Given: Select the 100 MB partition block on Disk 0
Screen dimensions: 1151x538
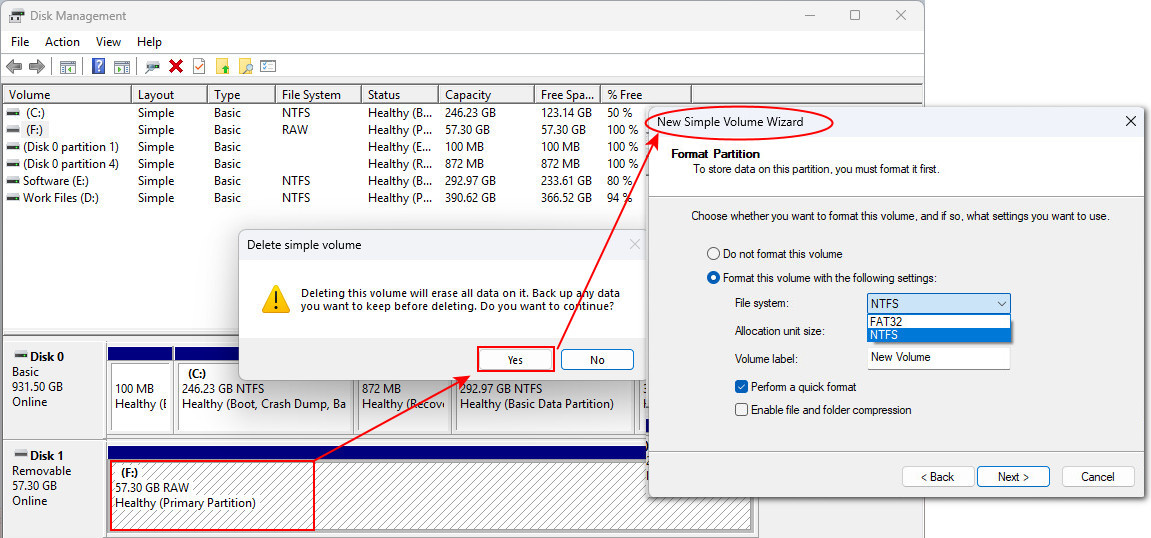Looking at the screenshot, I should (140, 396).
